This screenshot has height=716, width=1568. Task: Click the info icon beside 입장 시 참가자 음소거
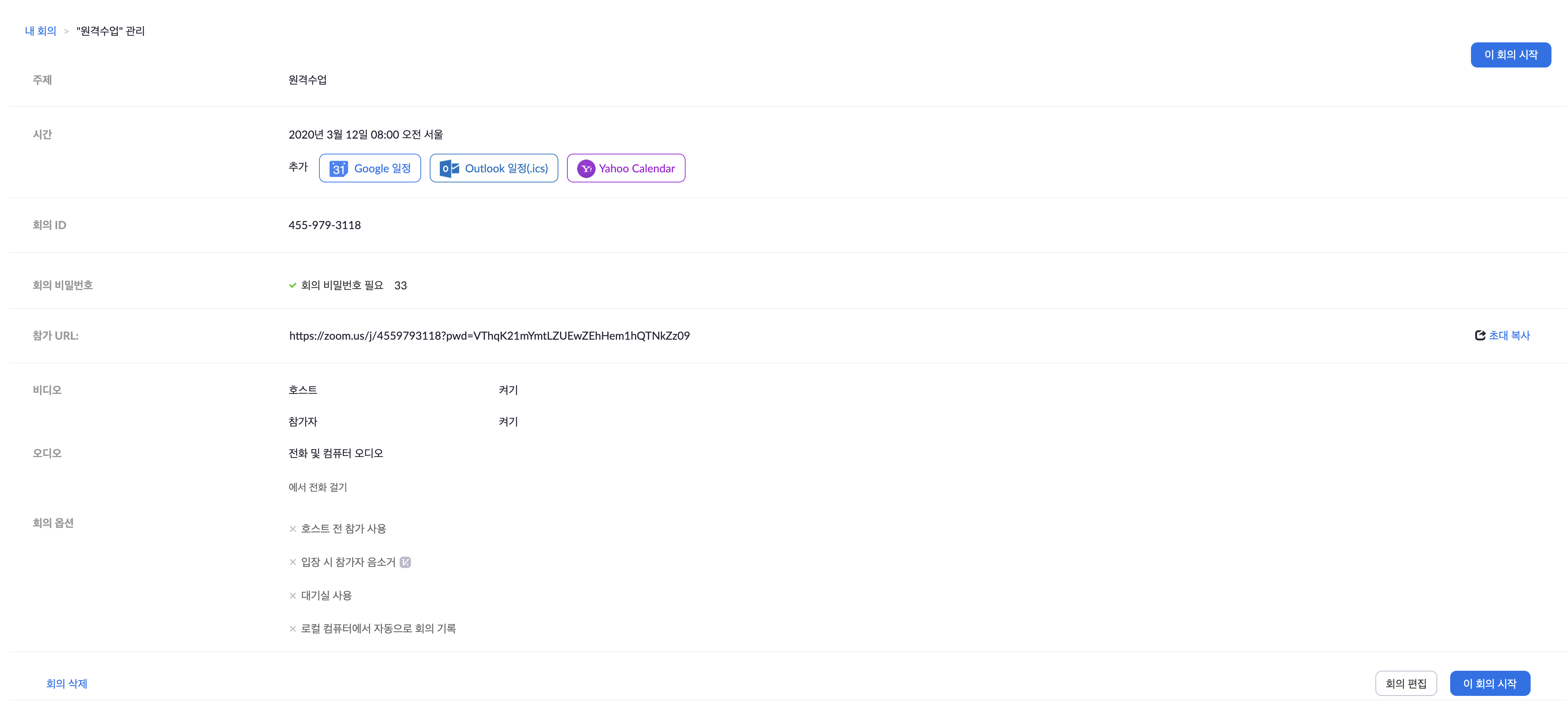(x=405, y=562)
